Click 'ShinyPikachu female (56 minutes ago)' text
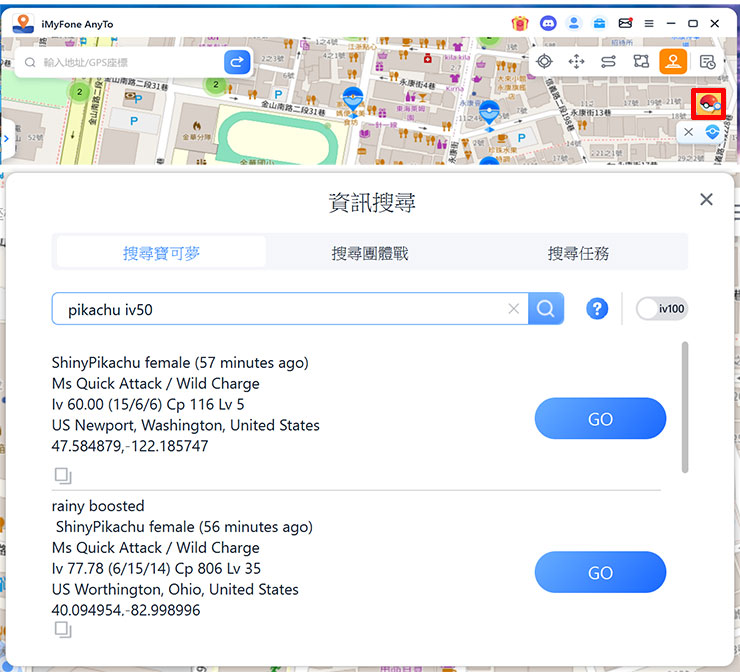This screenshot has height=672, width=740. [185, 527]
